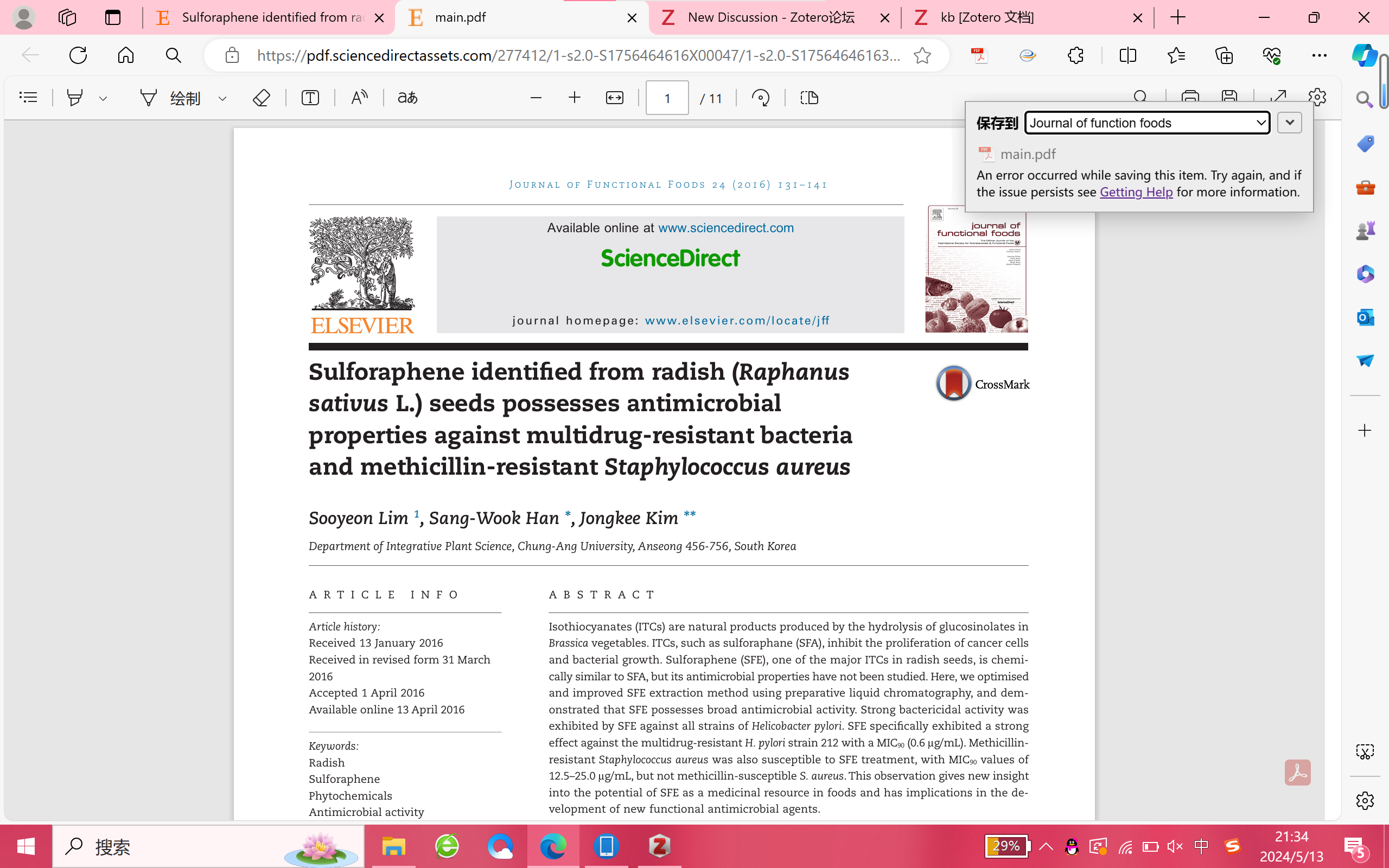Viewport: 1389px width, 868px height.
Task: Toggle the page view layout button
Action: [810, 98]
